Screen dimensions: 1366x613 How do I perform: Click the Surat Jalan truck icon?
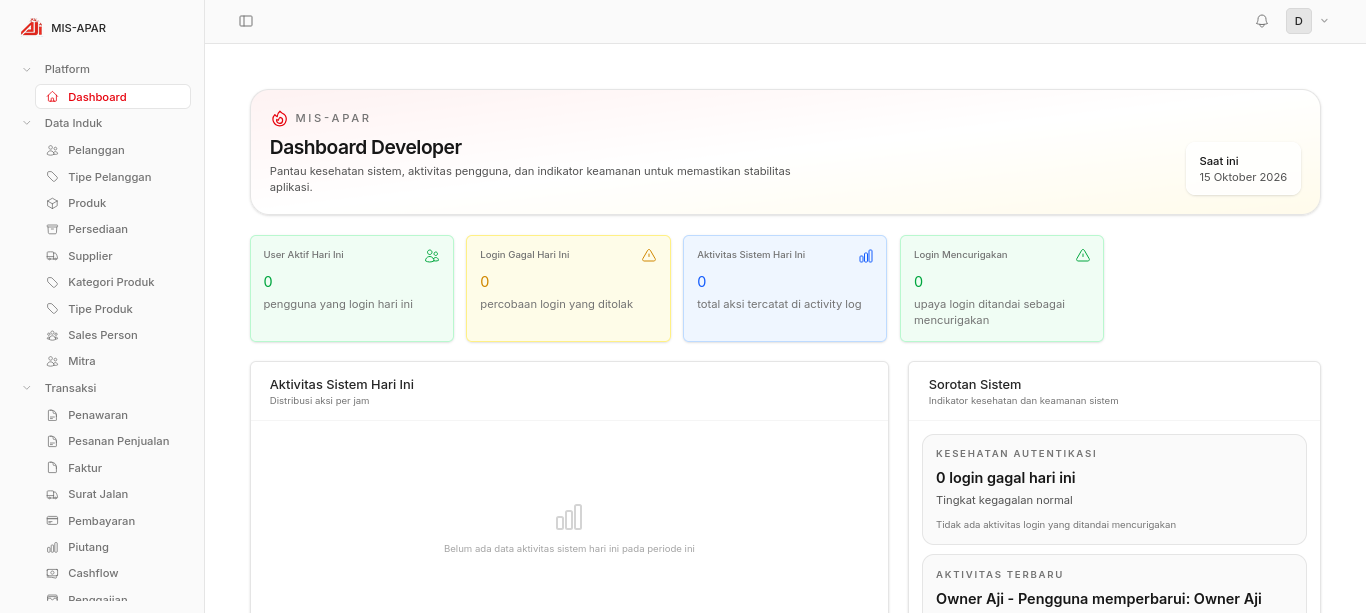pos(52,494)
